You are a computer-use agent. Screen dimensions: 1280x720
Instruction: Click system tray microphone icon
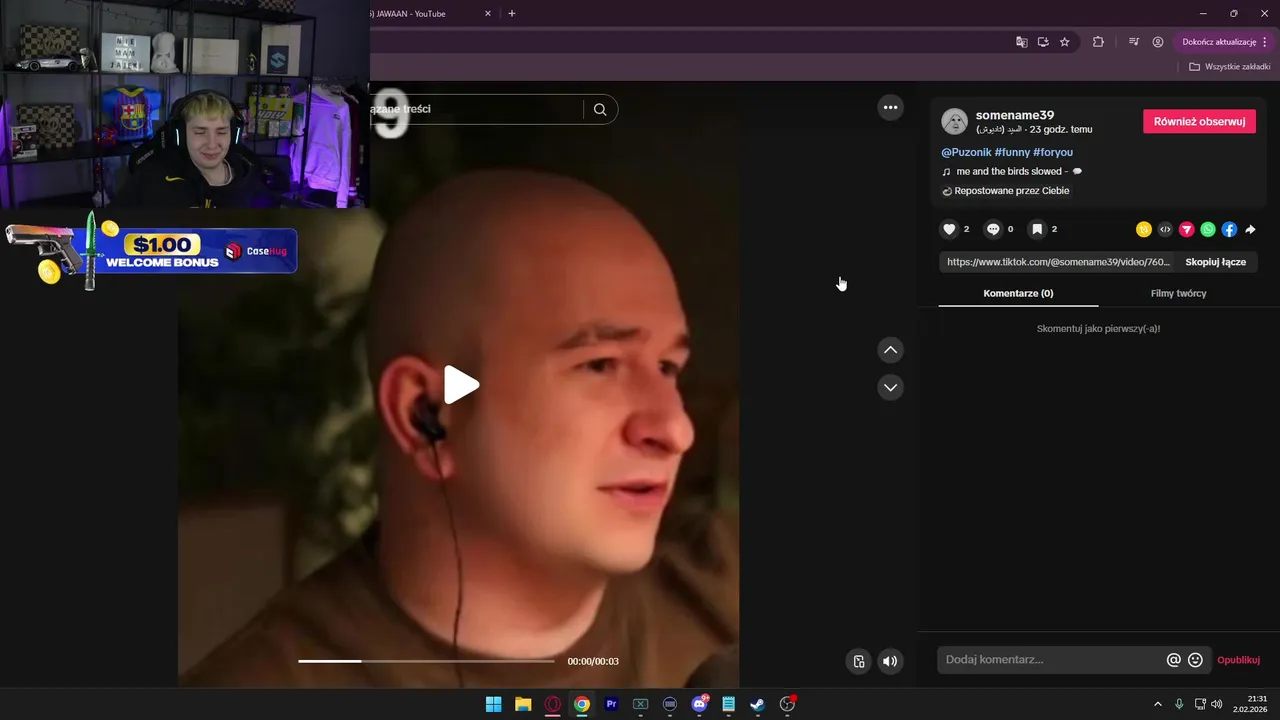(1180, 704)
